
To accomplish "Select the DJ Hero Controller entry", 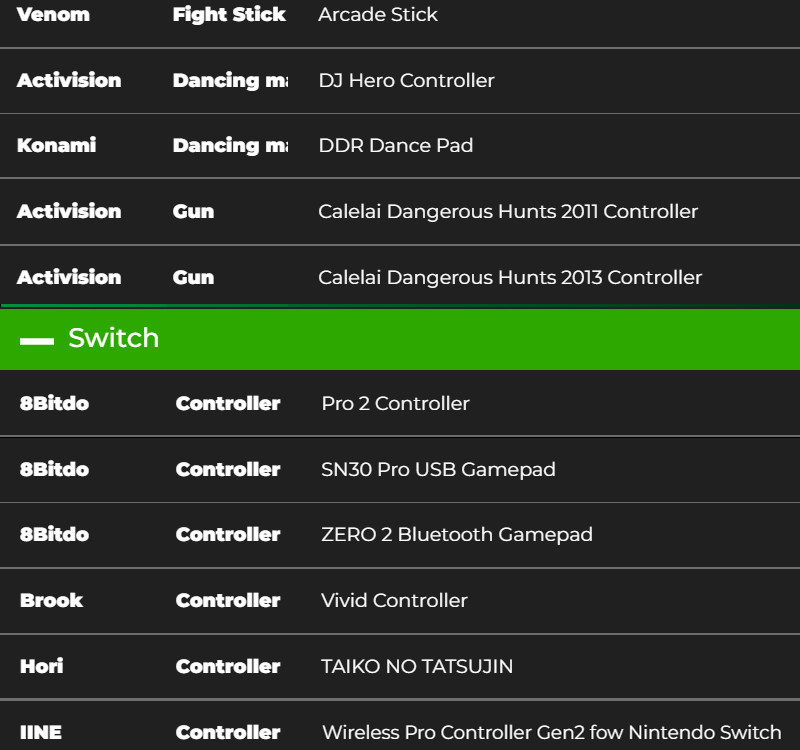I will (x=407, y=80).
